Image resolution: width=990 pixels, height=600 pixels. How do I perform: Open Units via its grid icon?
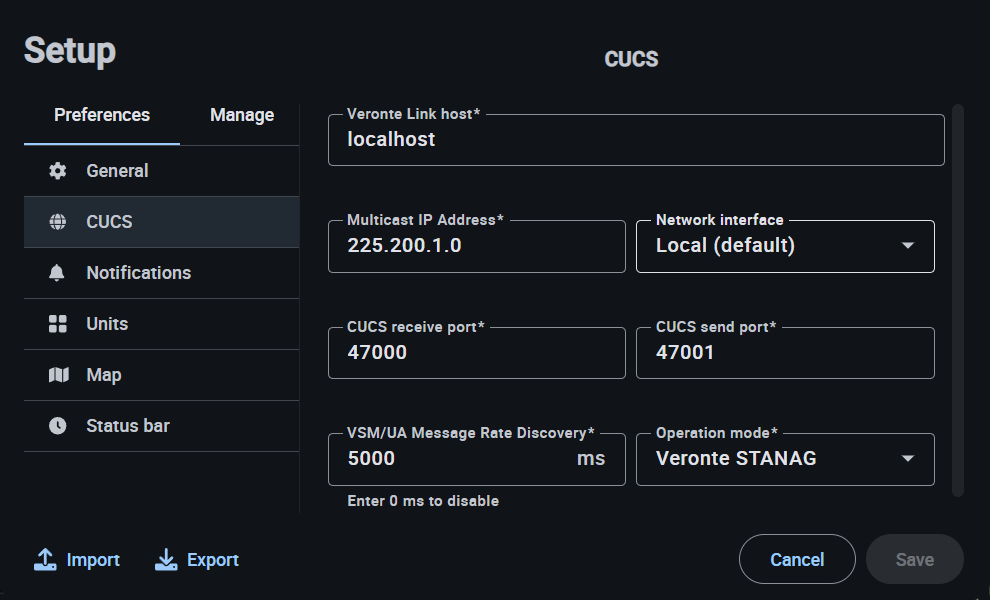(57, 324)
